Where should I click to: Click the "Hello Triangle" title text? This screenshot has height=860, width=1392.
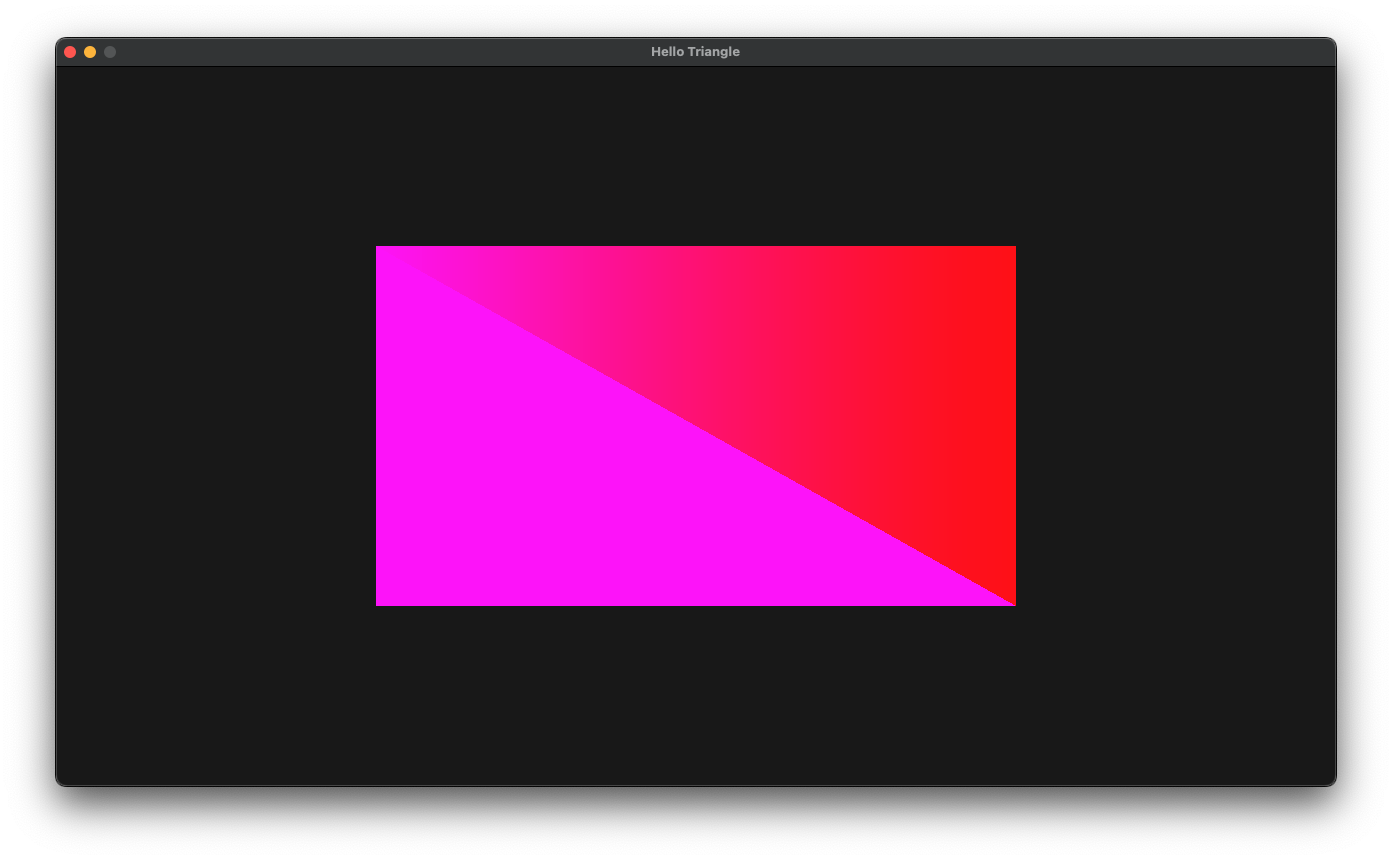coord(695,52)
